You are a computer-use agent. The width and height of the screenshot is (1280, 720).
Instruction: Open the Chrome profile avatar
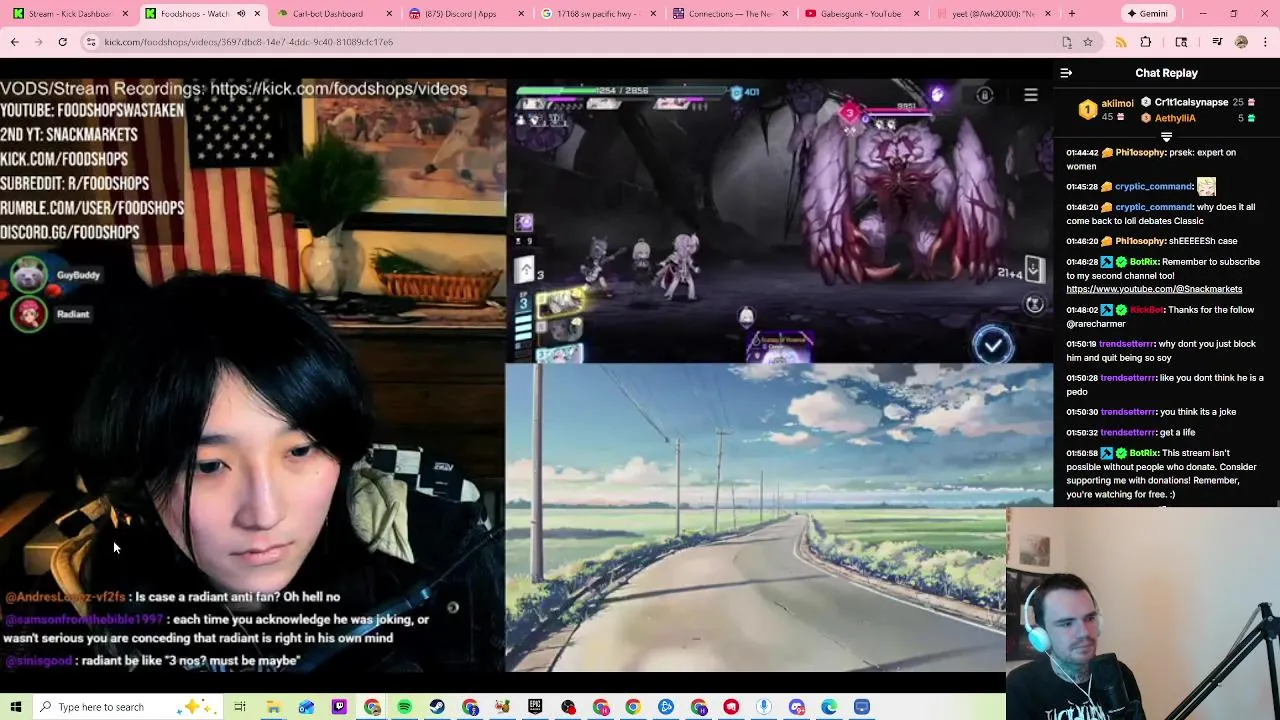(x=1241, y=42)
